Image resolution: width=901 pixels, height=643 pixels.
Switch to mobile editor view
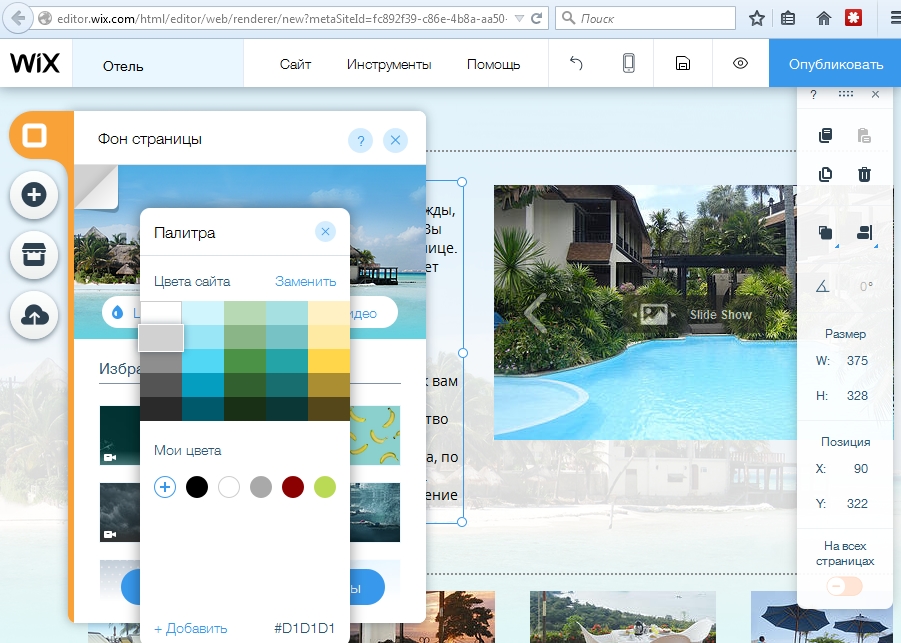(x=629, y=64)
